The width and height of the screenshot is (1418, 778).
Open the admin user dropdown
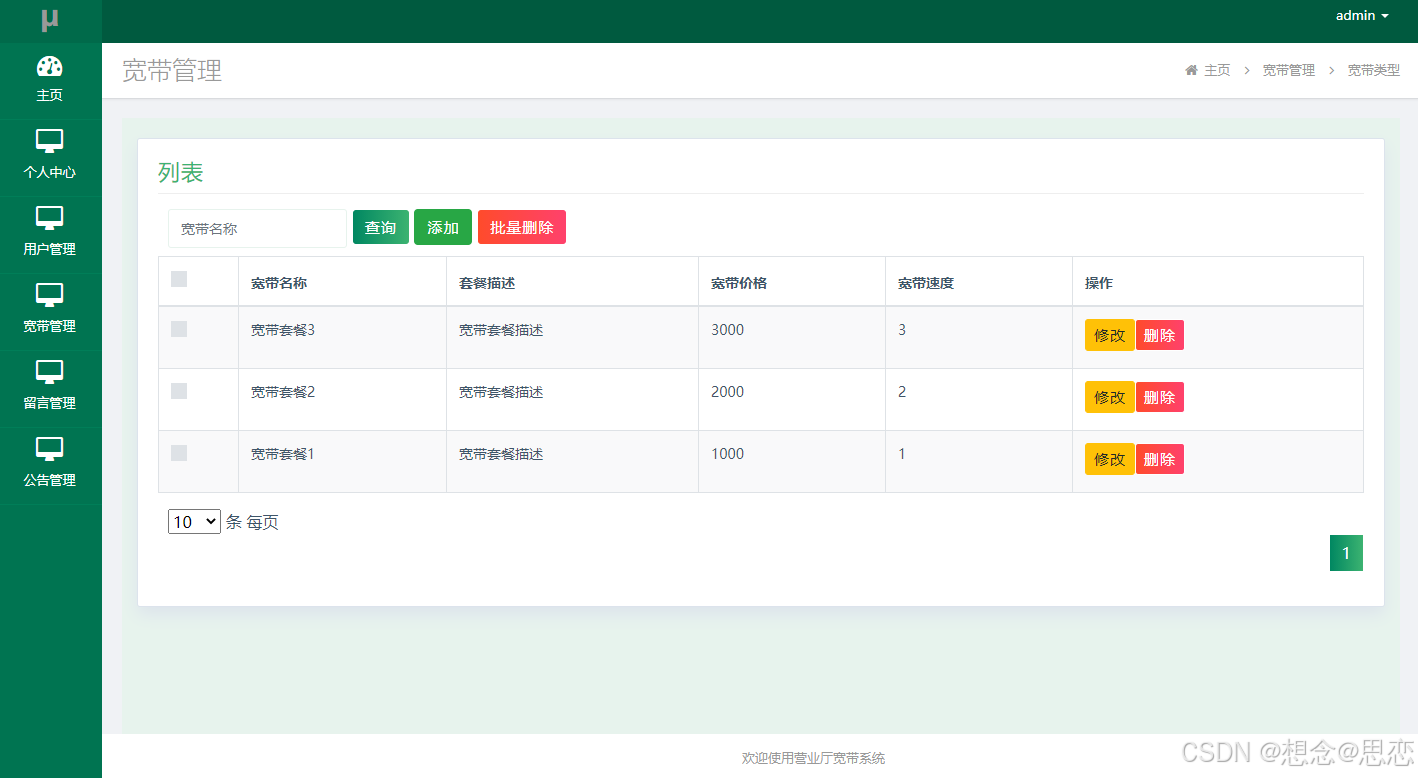pyautogui.click(x=1362, y=16)
